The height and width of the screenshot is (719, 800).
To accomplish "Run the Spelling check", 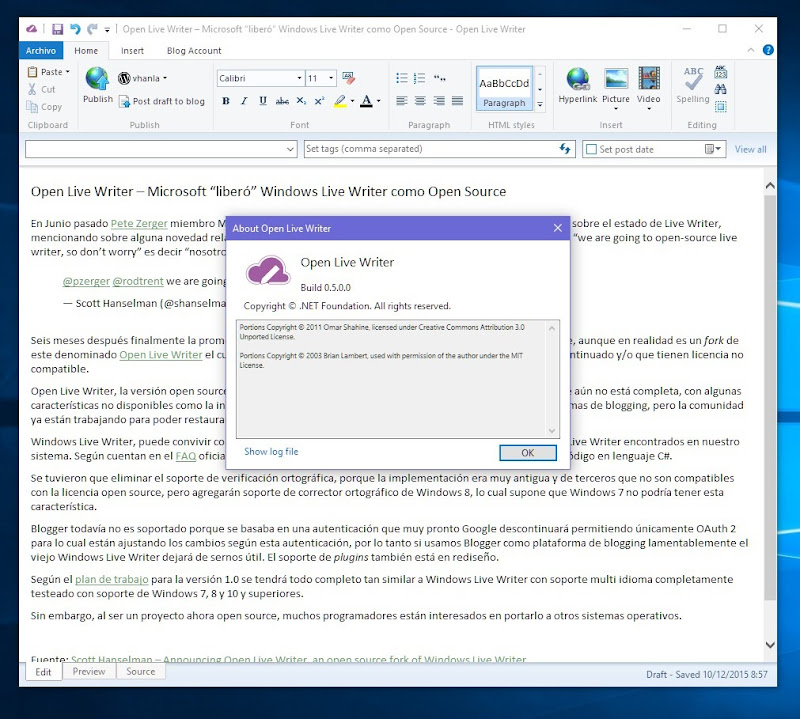I will (x=693, y=85).
